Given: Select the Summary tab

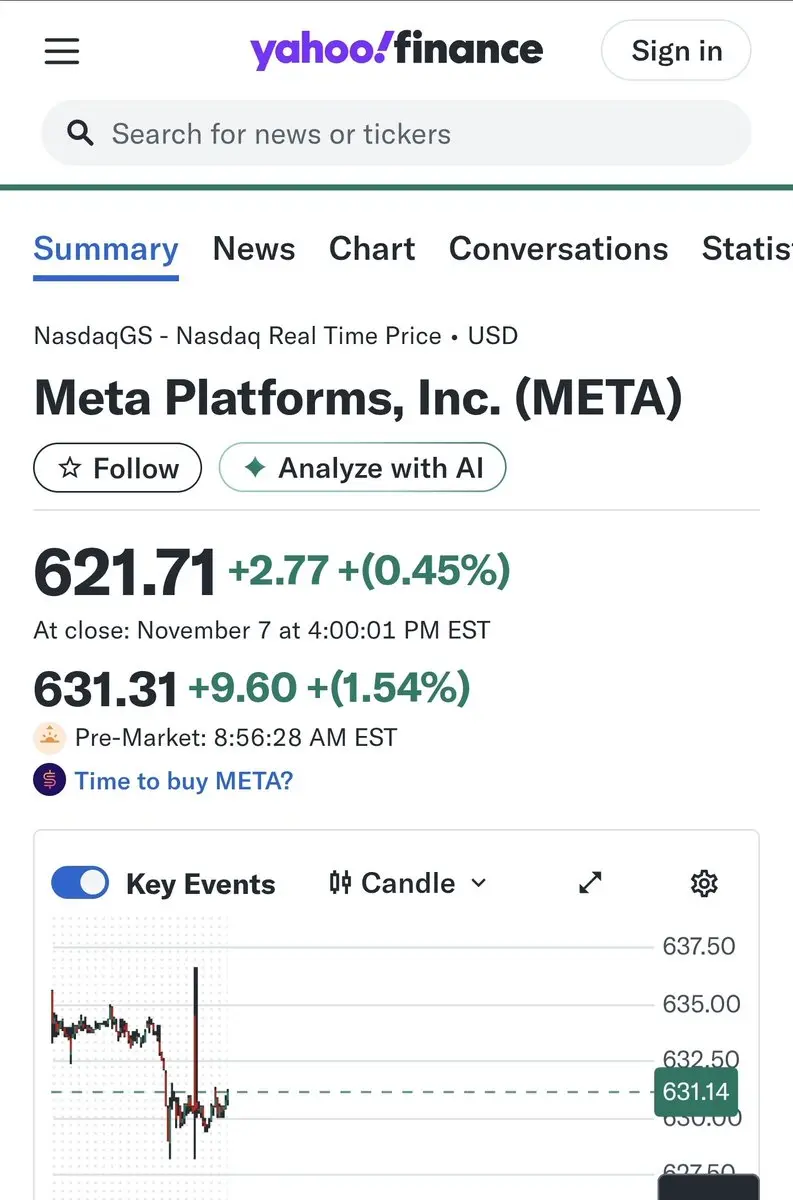Looking at the screenshot, I should 106,249.
